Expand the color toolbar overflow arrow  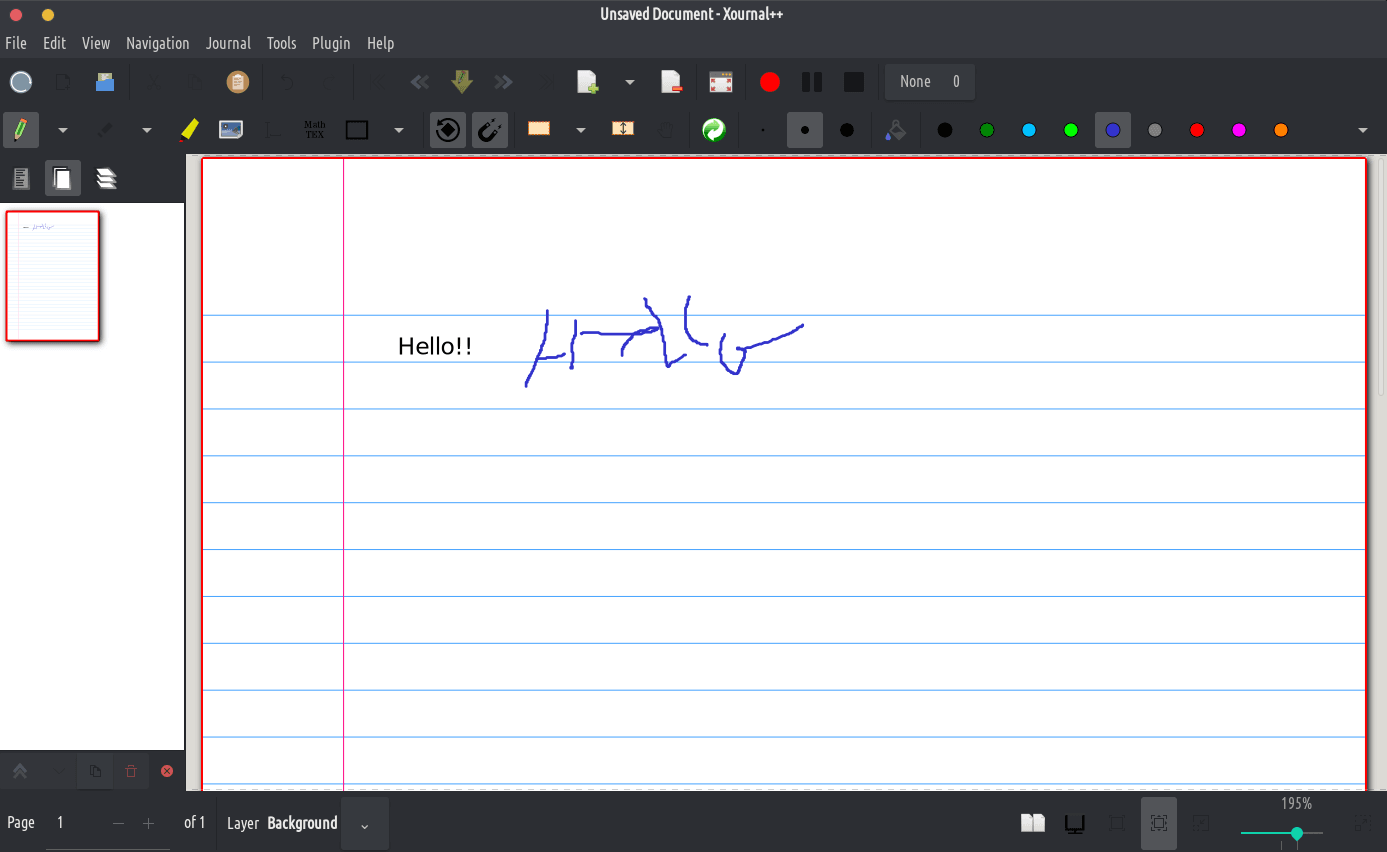(x=1362, y=130)
